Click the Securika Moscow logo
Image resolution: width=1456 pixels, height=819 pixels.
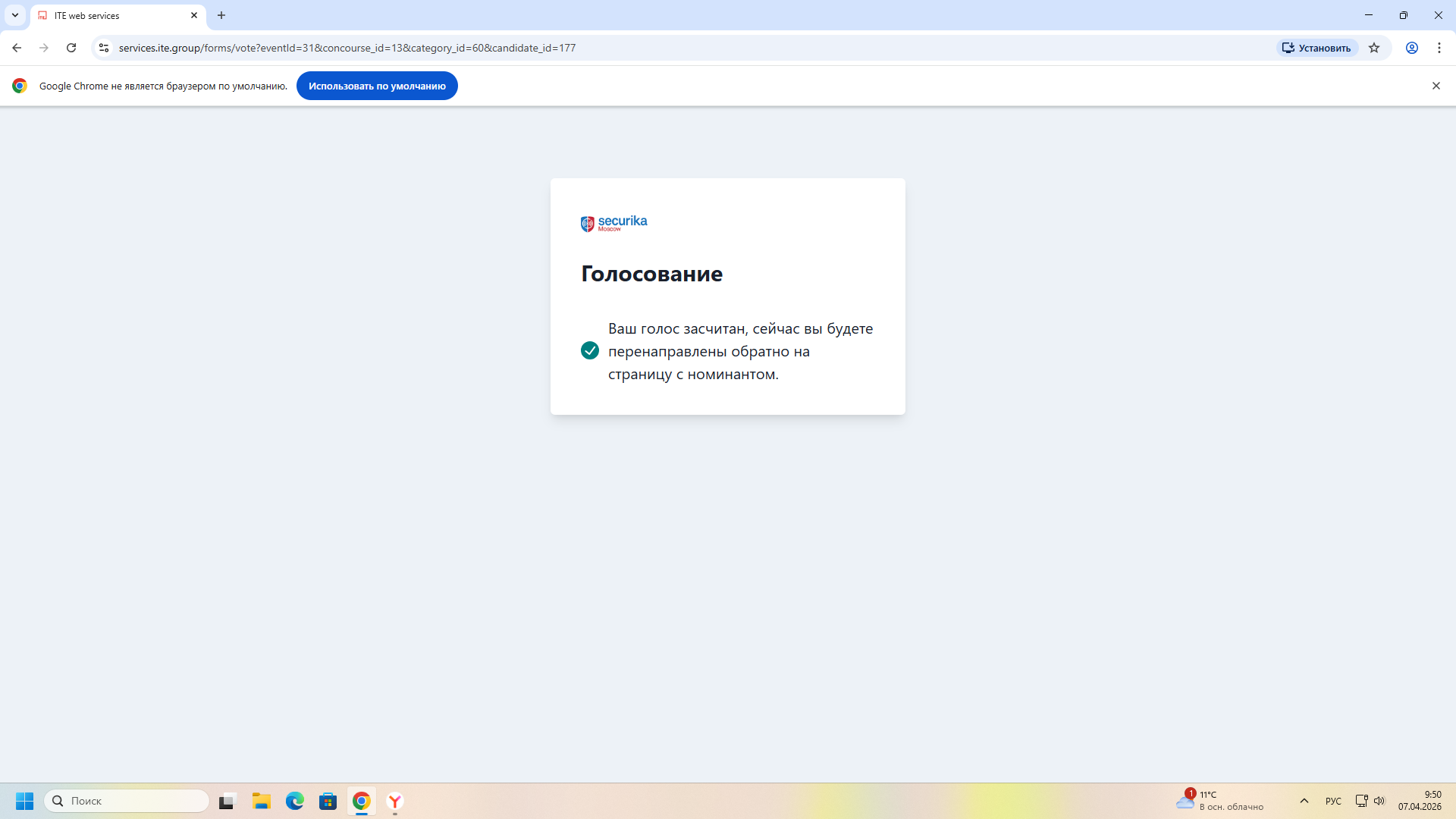click(613, 223)
